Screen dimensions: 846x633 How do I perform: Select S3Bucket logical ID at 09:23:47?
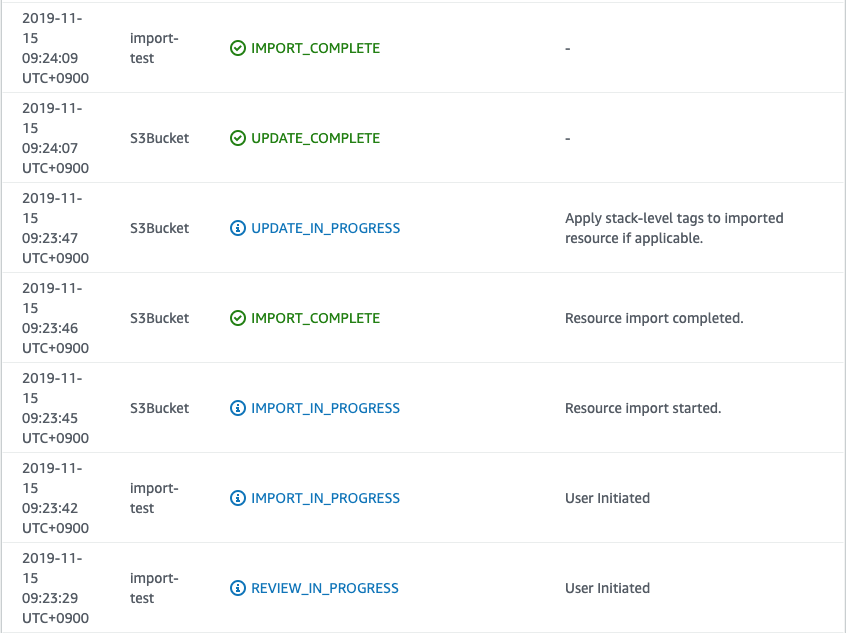click(159, 228)
